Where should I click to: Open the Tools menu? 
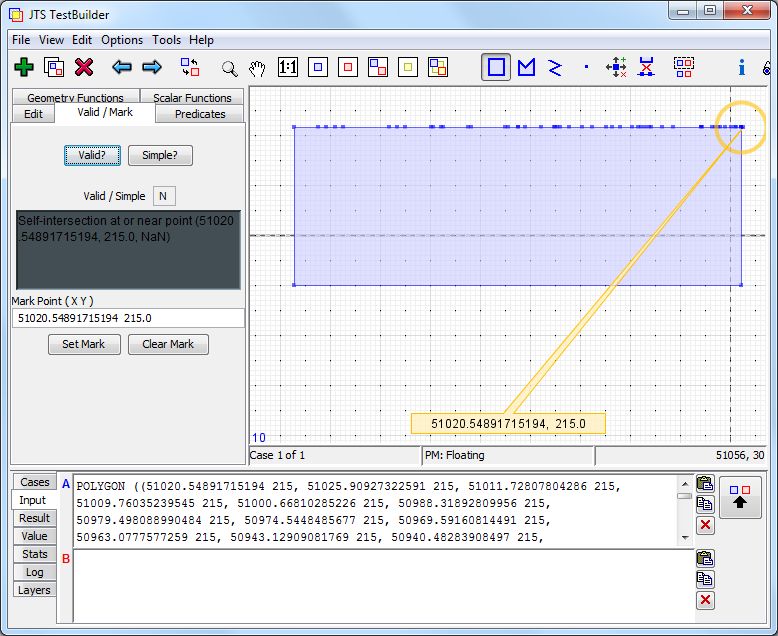tap(166, 40)
